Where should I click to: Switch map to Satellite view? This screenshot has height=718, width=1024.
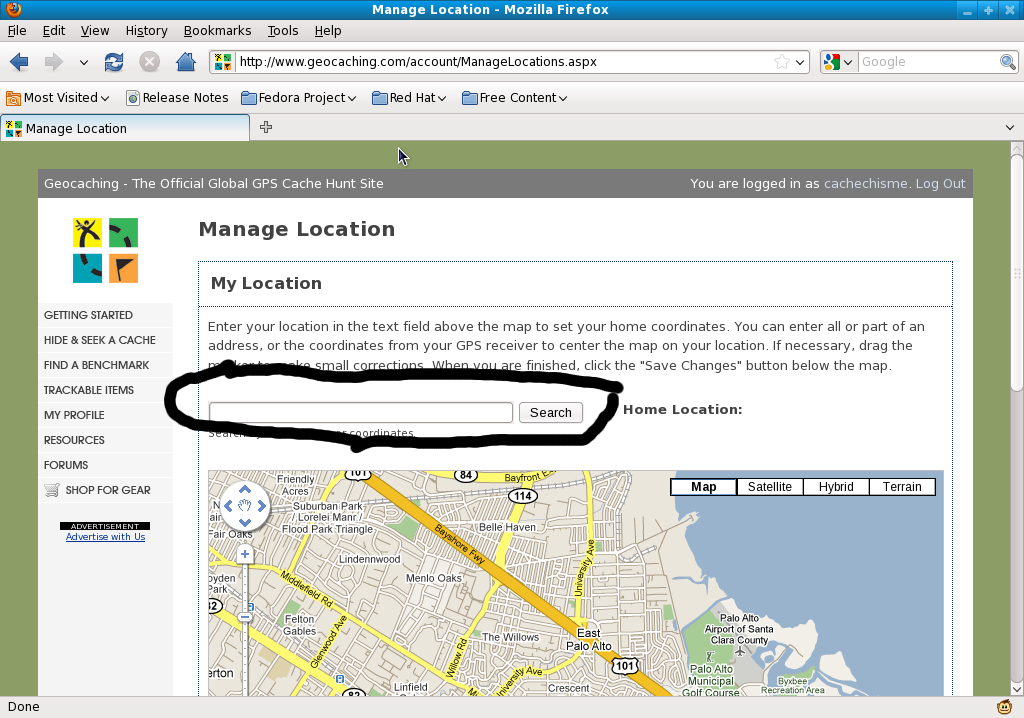(x=769, y=487)
